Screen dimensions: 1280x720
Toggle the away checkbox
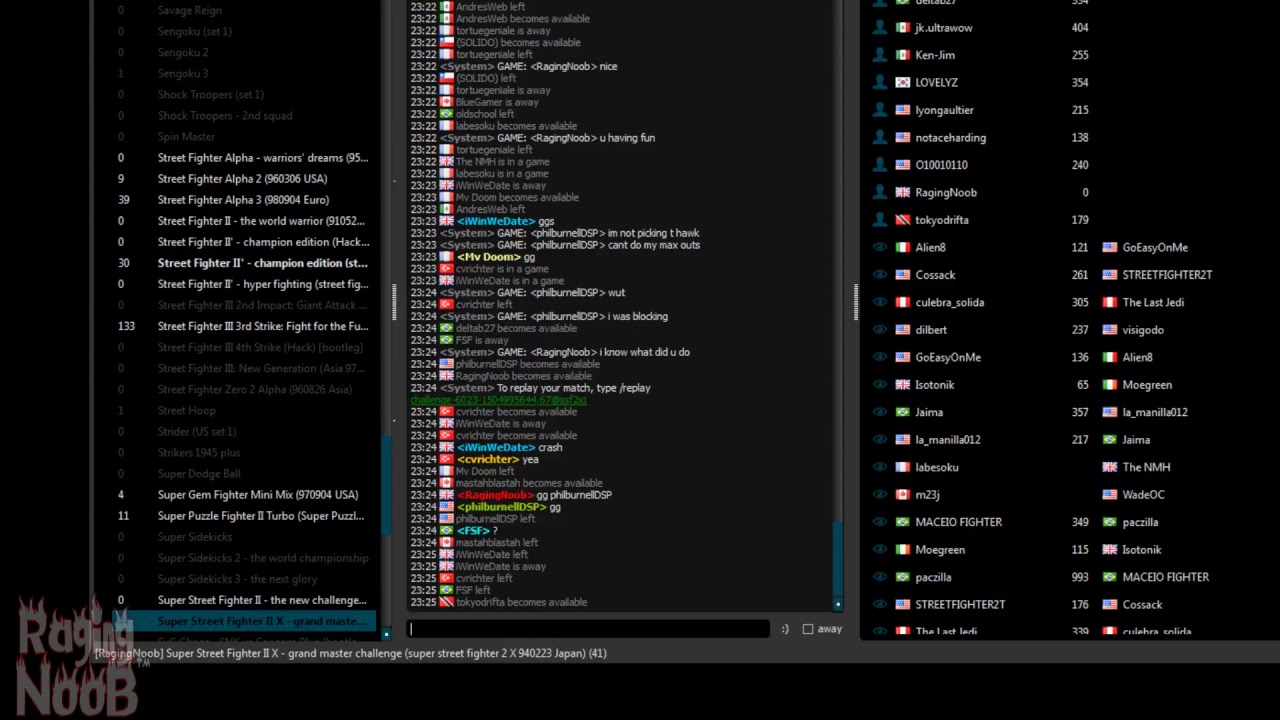point(808,629)
